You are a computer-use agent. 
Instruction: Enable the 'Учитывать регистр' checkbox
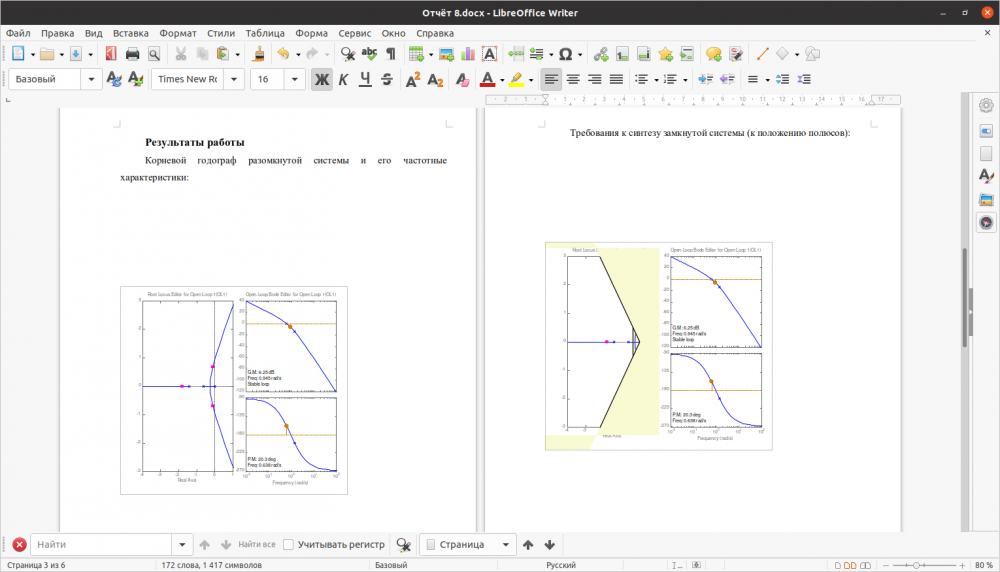(x=288, y=545)
